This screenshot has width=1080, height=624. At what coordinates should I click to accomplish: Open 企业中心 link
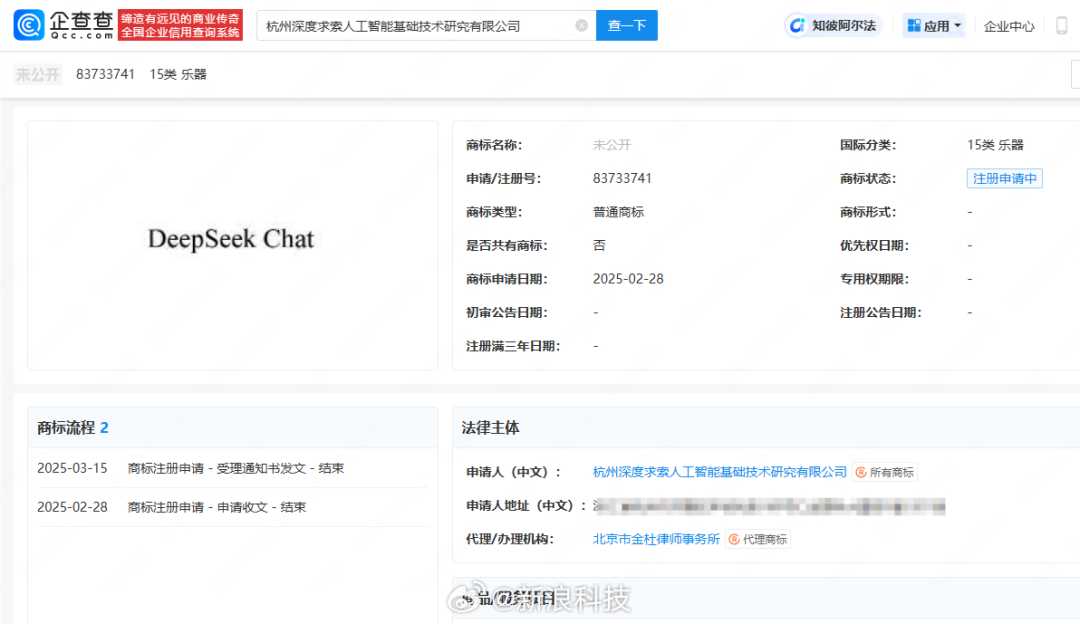pyautogui.click(x=1008, y=26)
